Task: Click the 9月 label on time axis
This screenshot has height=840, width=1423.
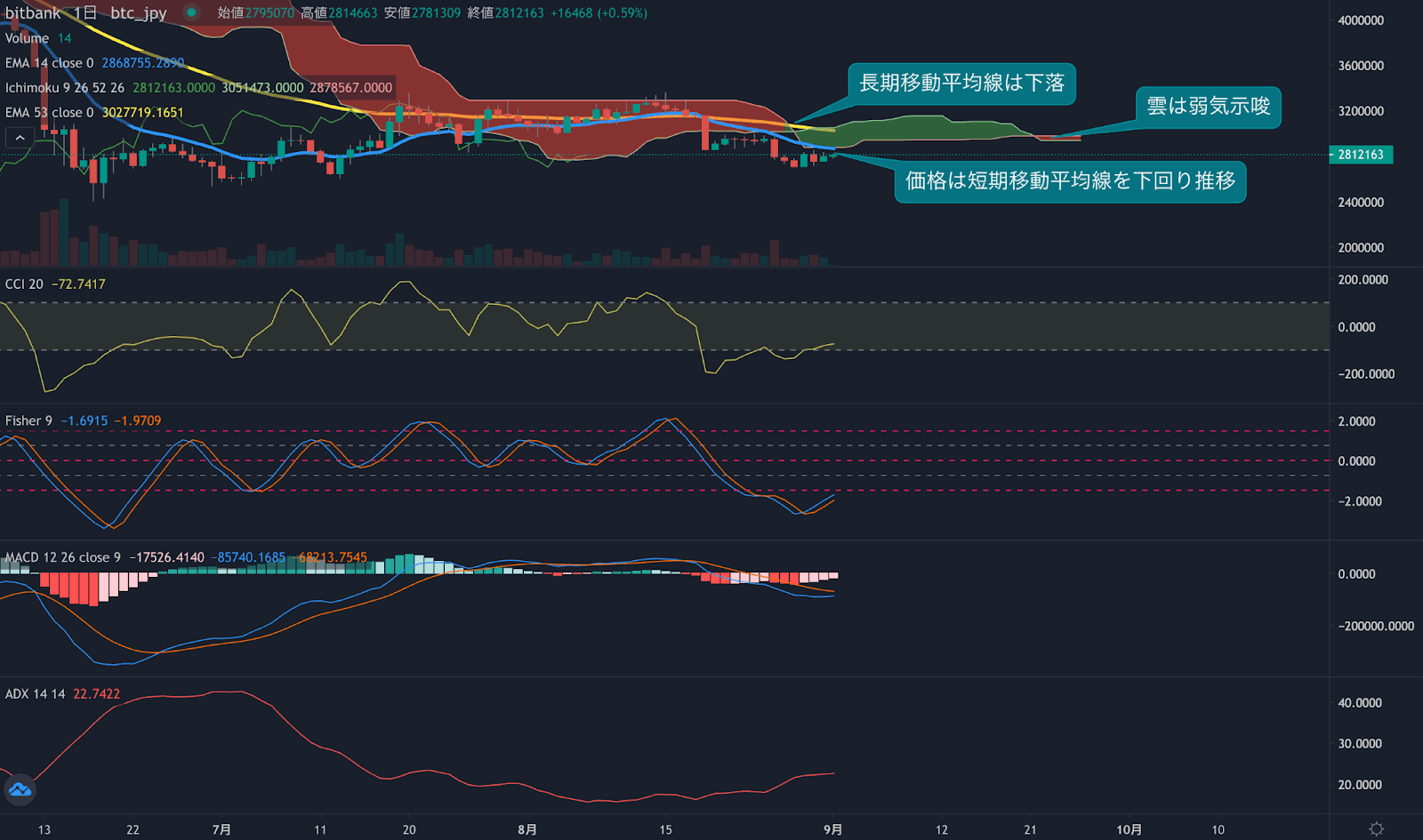Action: pos(832,829)
